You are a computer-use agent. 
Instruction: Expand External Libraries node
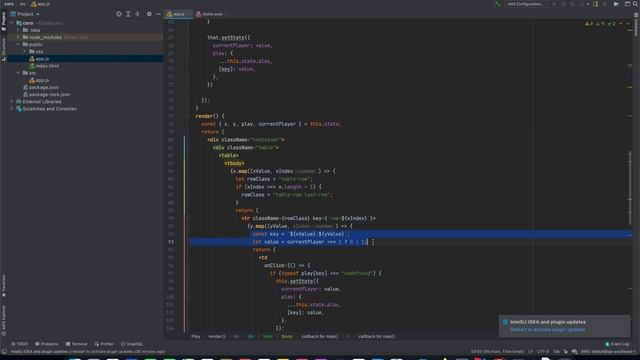tap(12, 102)
